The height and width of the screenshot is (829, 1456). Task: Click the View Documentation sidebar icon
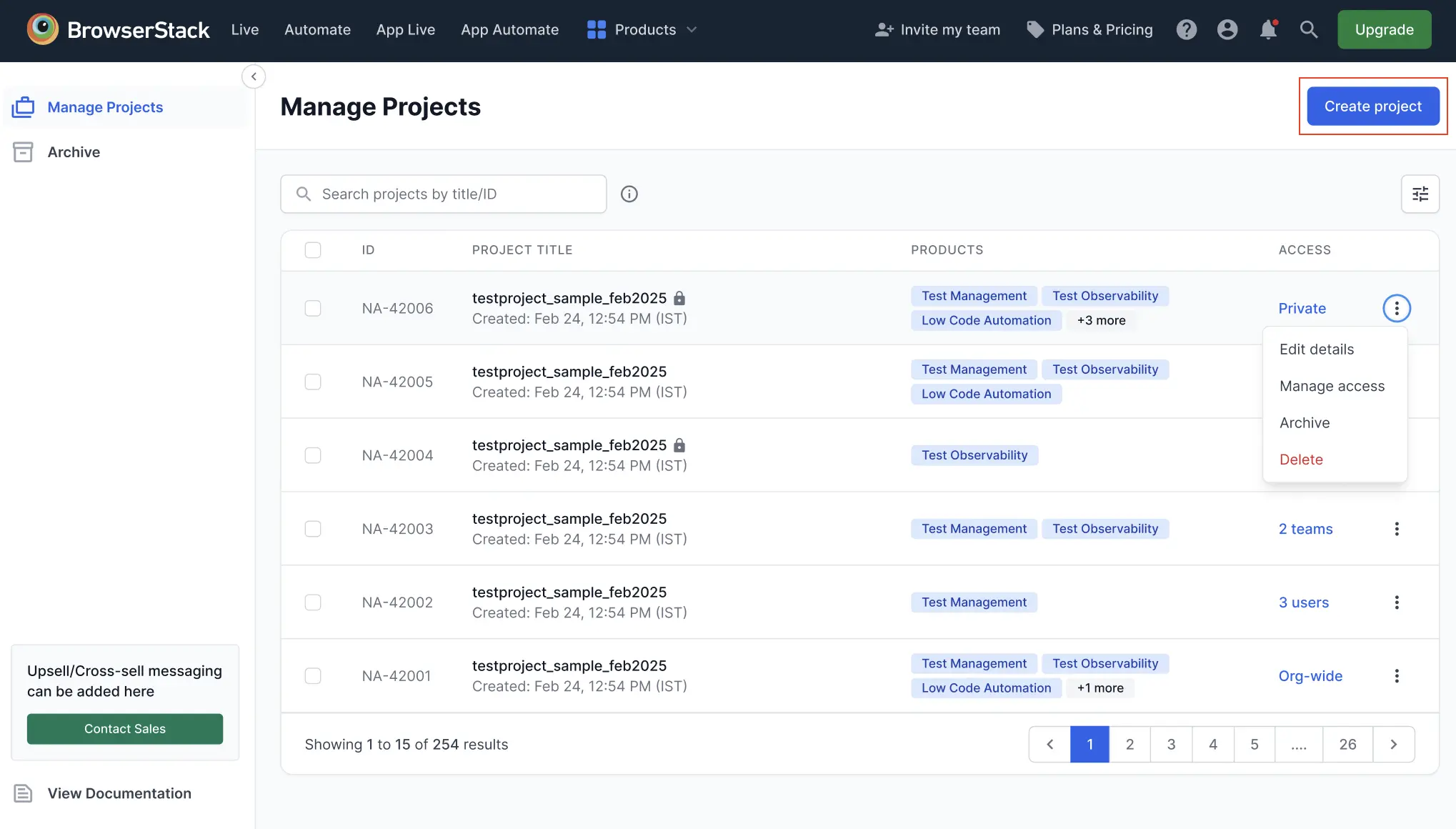[24, 793]
